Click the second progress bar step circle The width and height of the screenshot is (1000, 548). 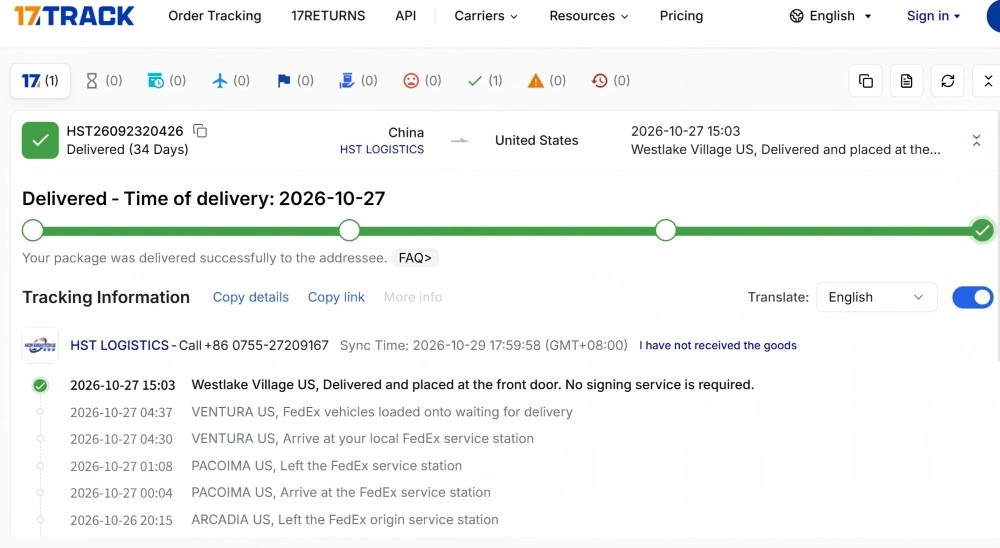click(x=349, y=230)
